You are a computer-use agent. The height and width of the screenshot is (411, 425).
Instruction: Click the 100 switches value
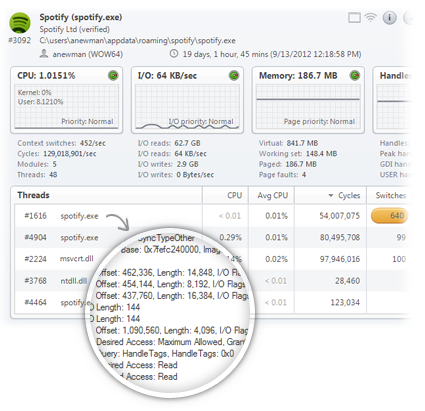399,259
